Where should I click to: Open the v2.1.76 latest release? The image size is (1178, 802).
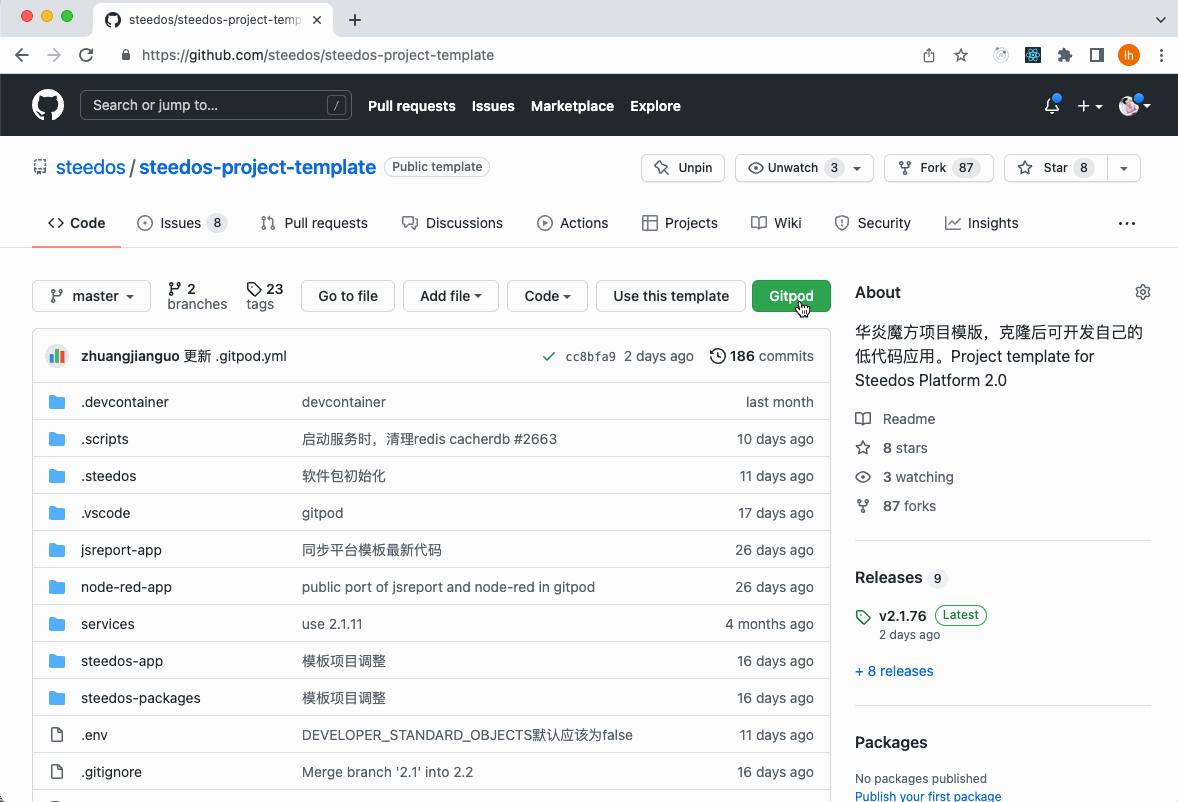pos(902,616)
